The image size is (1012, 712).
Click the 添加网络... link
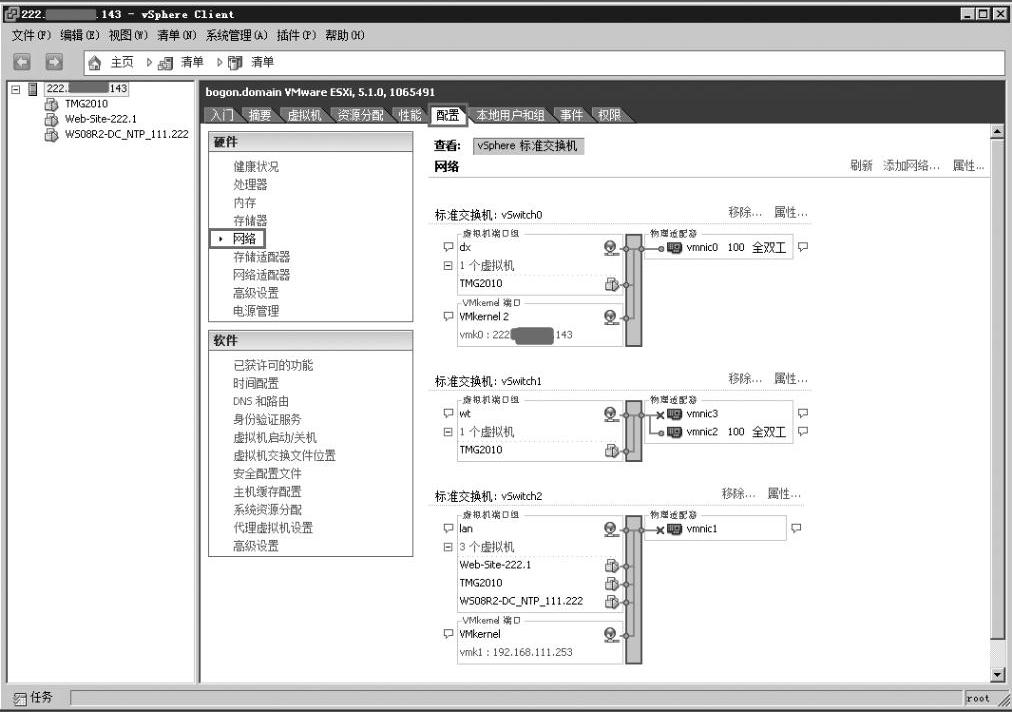coord(911,166)
